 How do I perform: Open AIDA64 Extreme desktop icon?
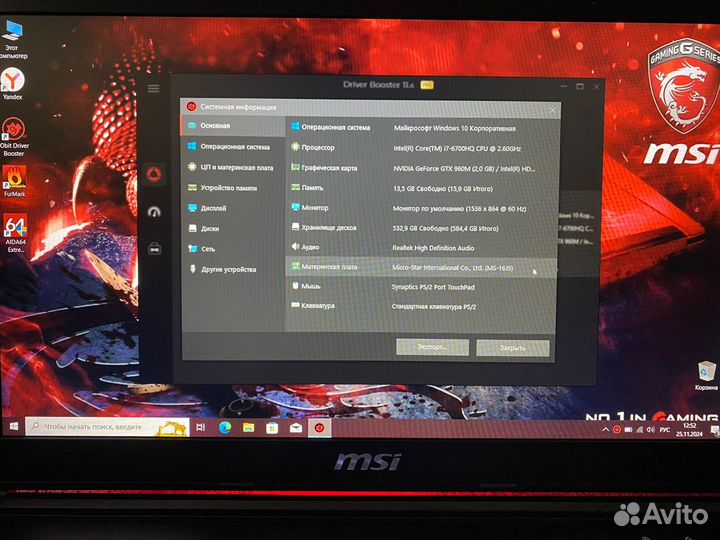click(15, 233)
